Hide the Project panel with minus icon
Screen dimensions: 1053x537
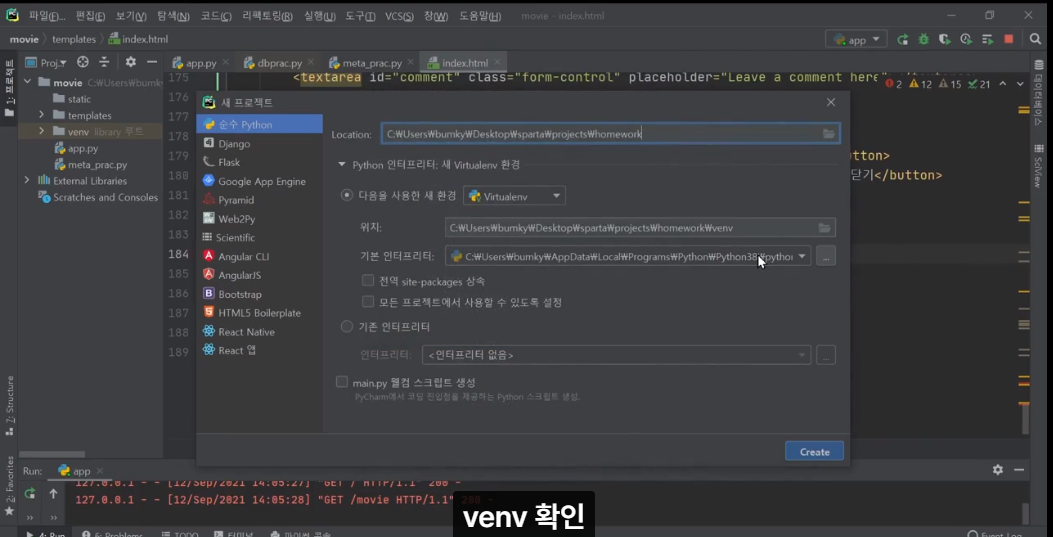[152, 62]
